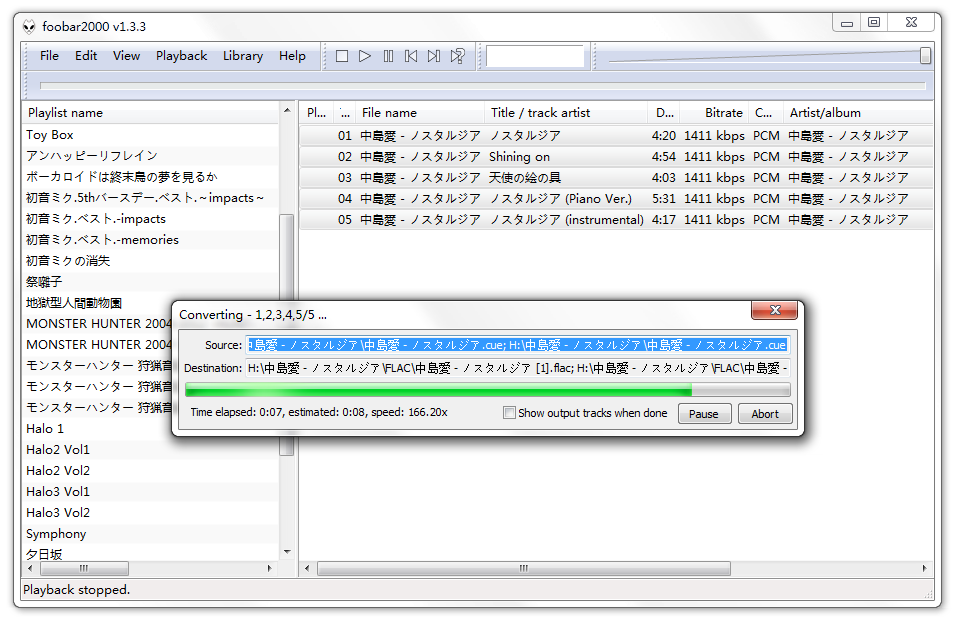
Task: Open the Library menu
Action: pyautogui.click(x=242, y=56)
